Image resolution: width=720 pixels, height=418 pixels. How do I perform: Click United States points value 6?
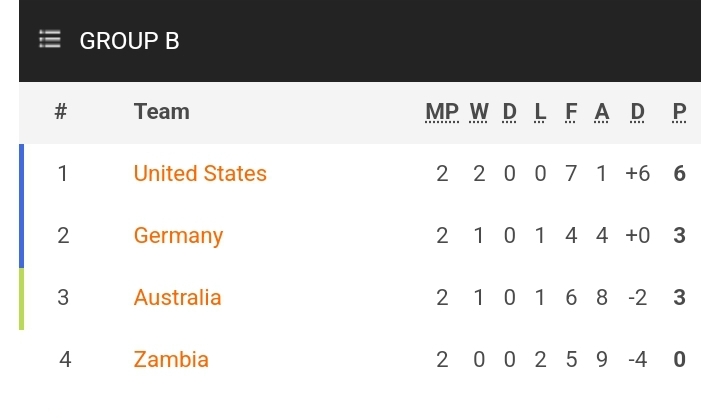click(680, 174)
